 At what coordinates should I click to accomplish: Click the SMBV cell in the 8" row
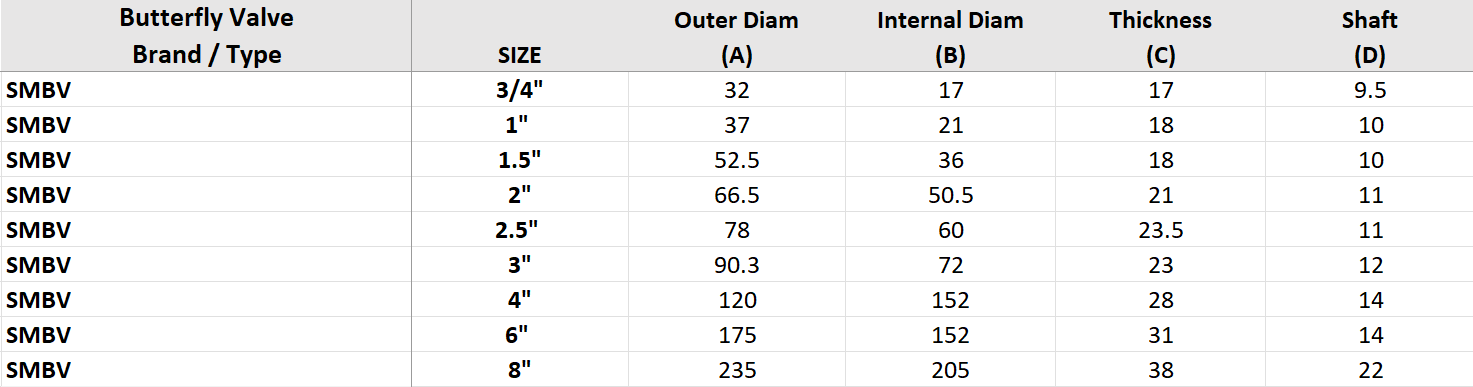(x=206, y=370)
